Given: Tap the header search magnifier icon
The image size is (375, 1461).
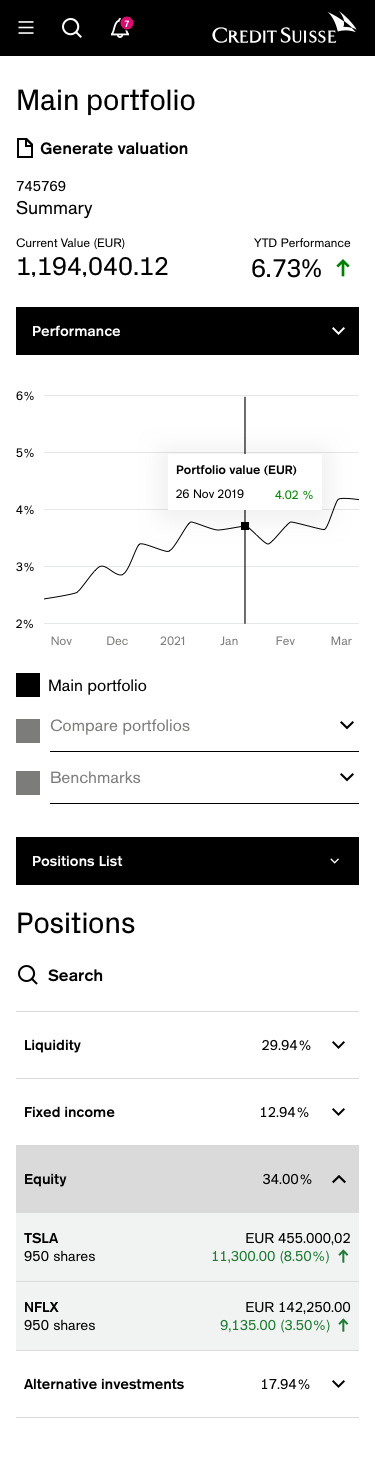Looking at the screenshot, I should 72,28.
